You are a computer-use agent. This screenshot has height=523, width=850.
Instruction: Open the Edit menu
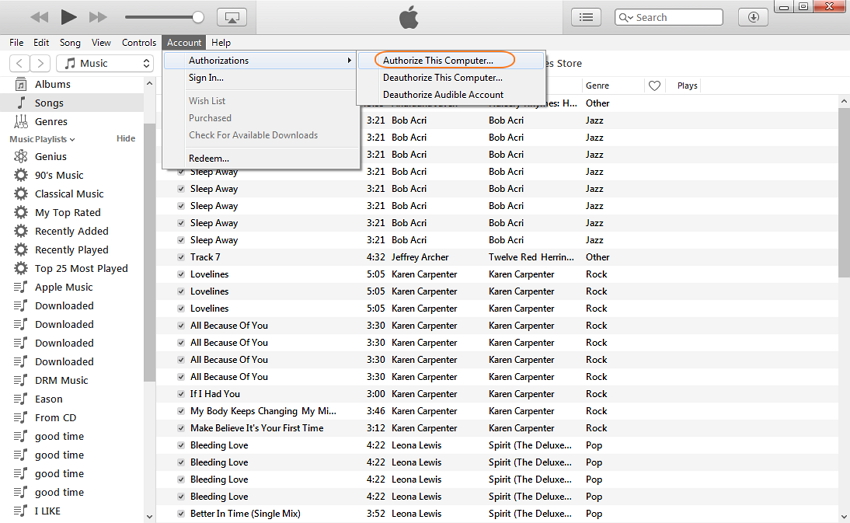(x=41, y=43)
